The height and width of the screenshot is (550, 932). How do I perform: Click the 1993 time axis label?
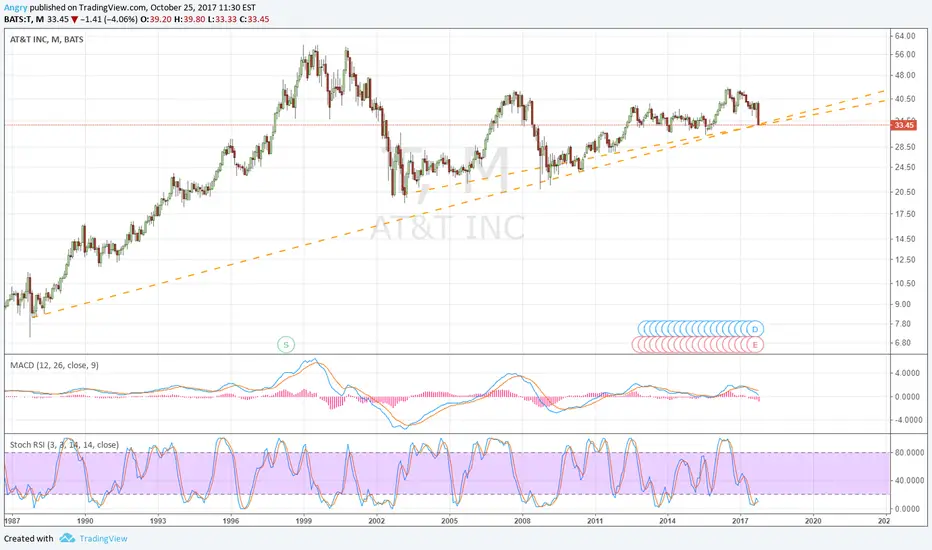coord(158,521)
